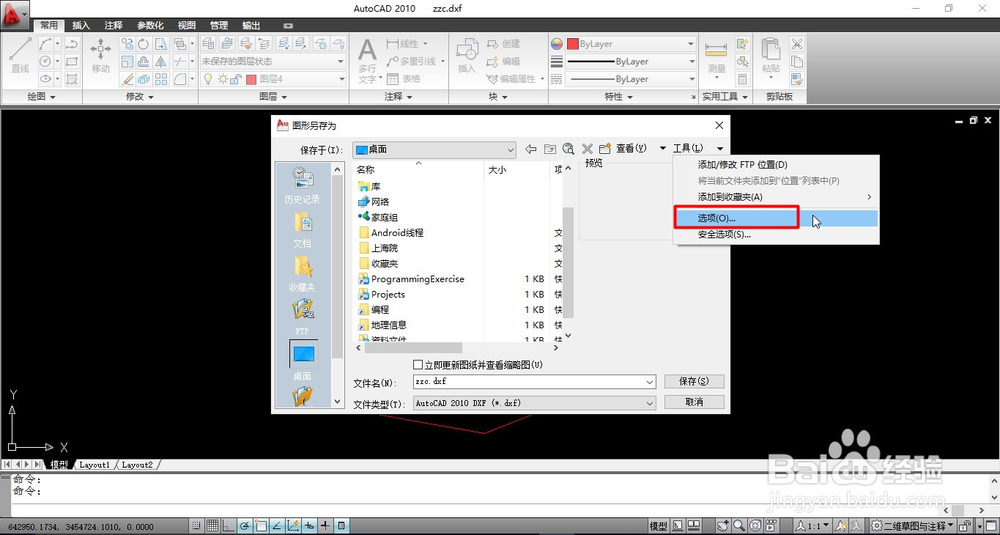This screenshot has width=1000, height=535.
Task: Open the File name (文件名) history dropdown
Action: [x=650, y=382]
